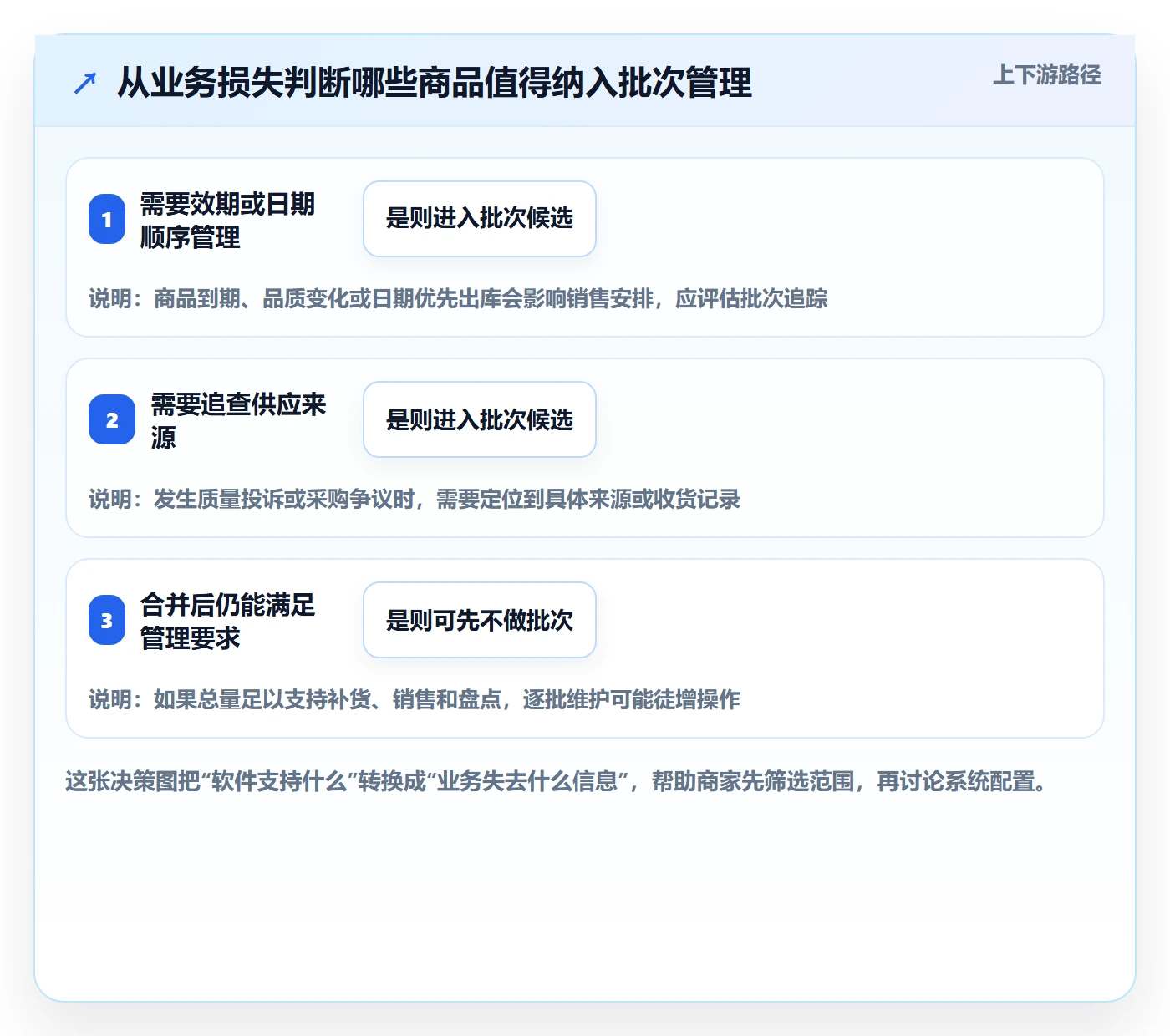Select the heading 合并后仍能满足管理要求
Screen dimensions: 1170x1036
pos(227,622)
